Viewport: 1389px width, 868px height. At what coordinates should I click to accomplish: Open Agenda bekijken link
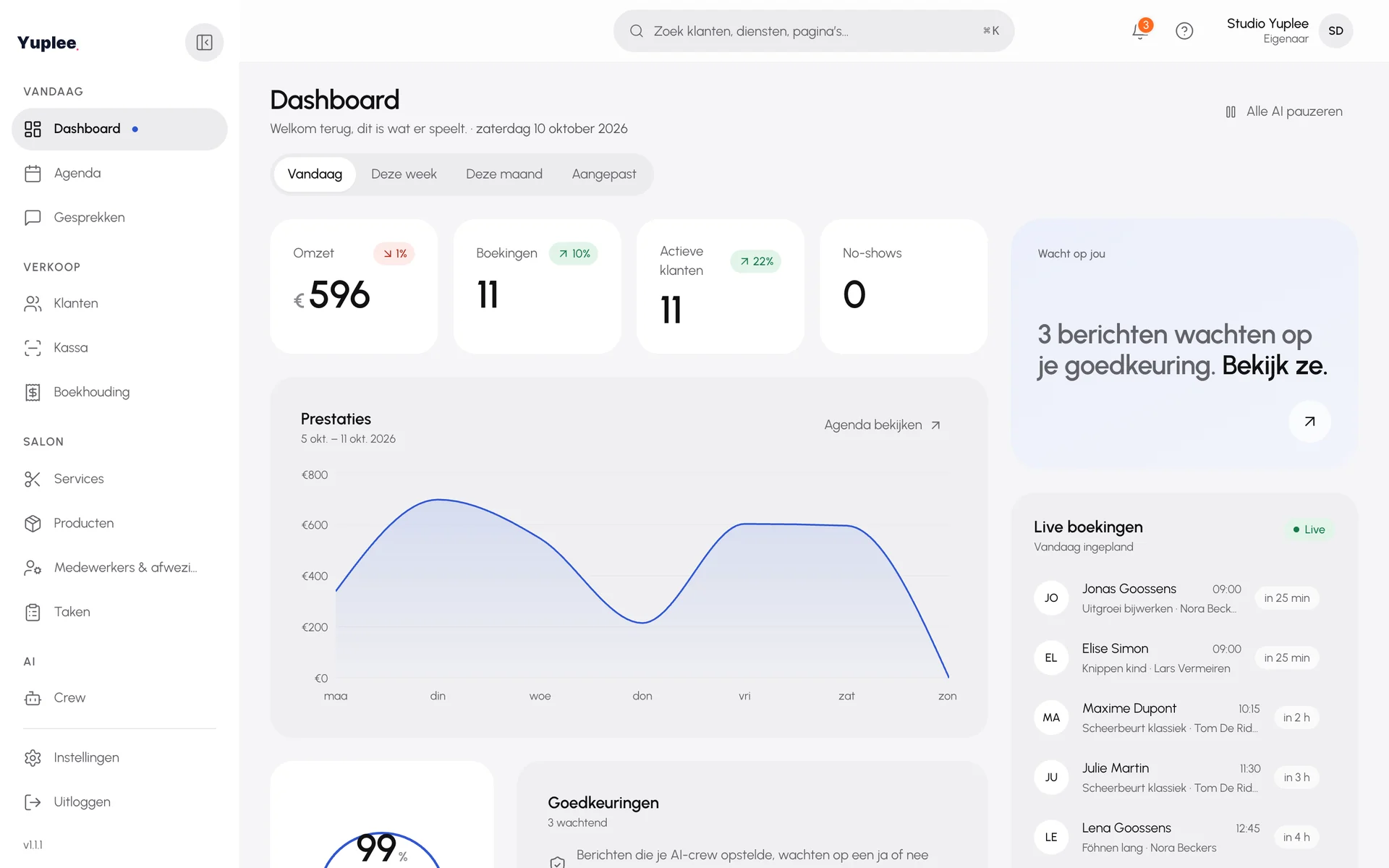point(882,425)
